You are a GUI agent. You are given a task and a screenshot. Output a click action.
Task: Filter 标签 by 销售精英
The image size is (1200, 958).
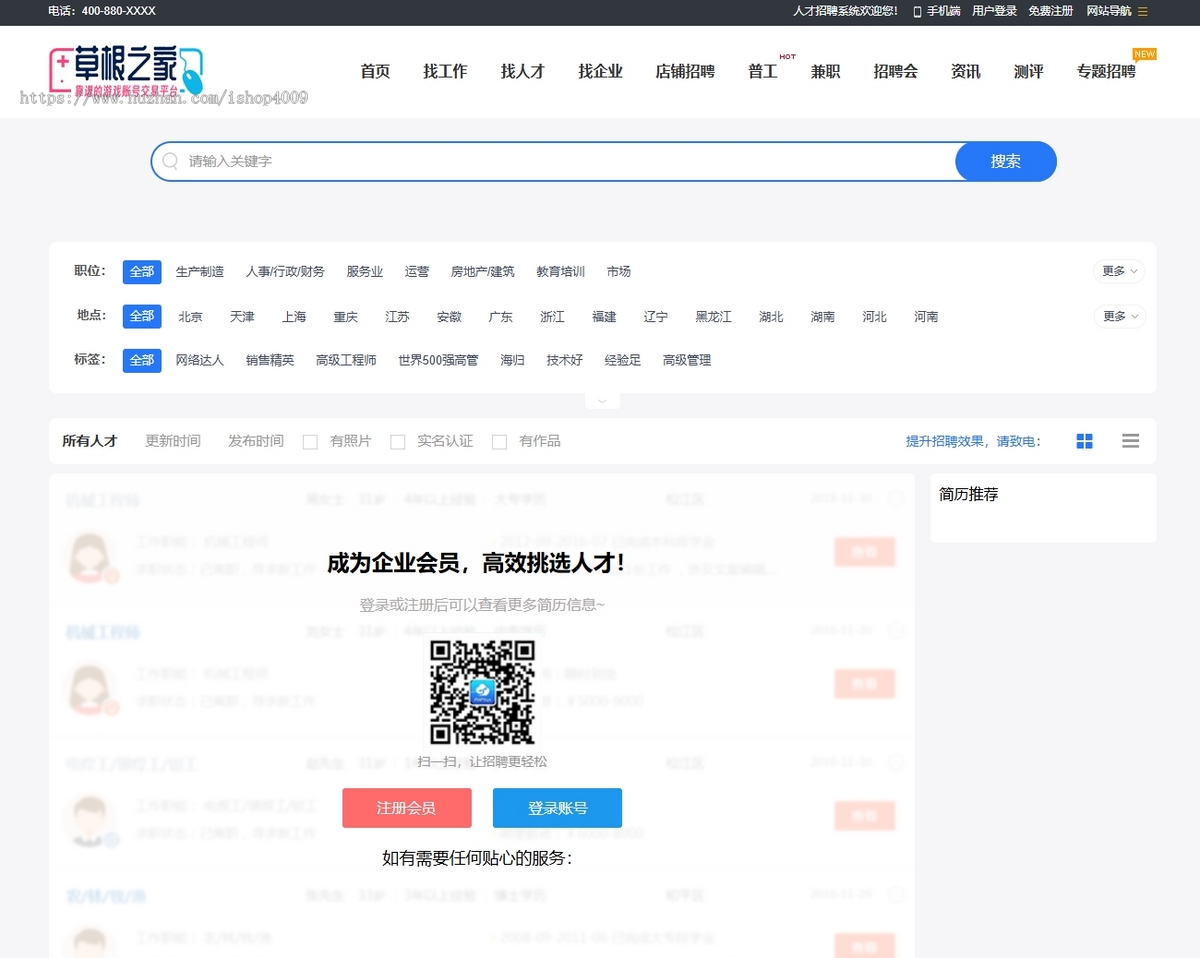tap(270, 360)
